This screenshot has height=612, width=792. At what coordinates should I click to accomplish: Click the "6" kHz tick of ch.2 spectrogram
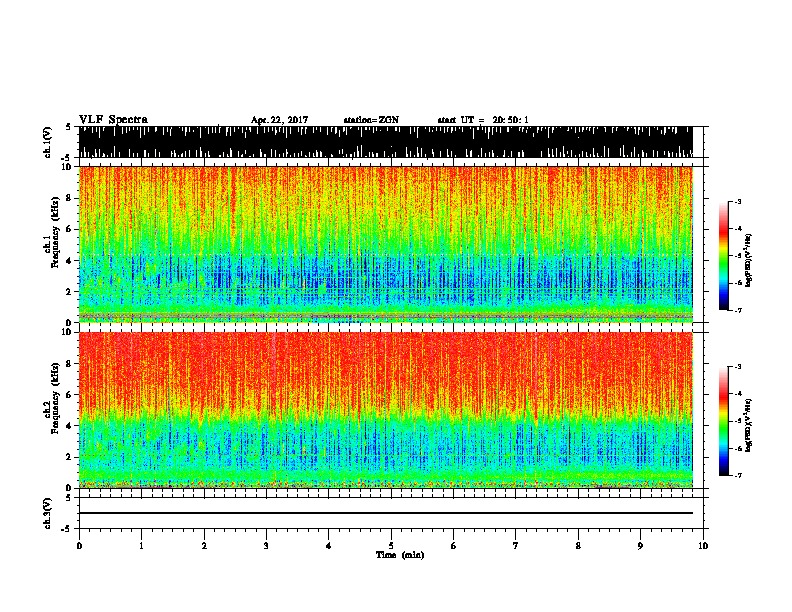coord(70,395)
